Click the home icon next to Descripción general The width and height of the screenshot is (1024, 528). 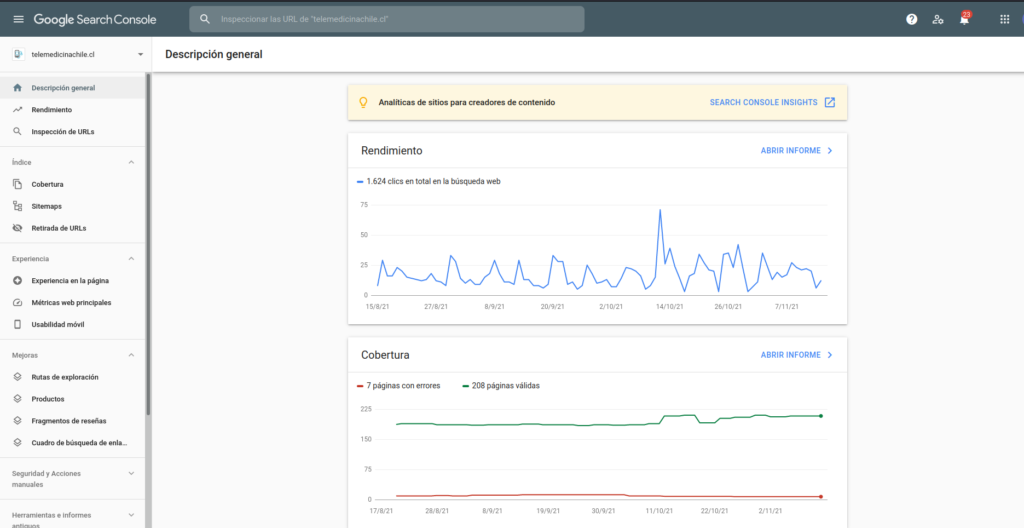tap(18, 88)
